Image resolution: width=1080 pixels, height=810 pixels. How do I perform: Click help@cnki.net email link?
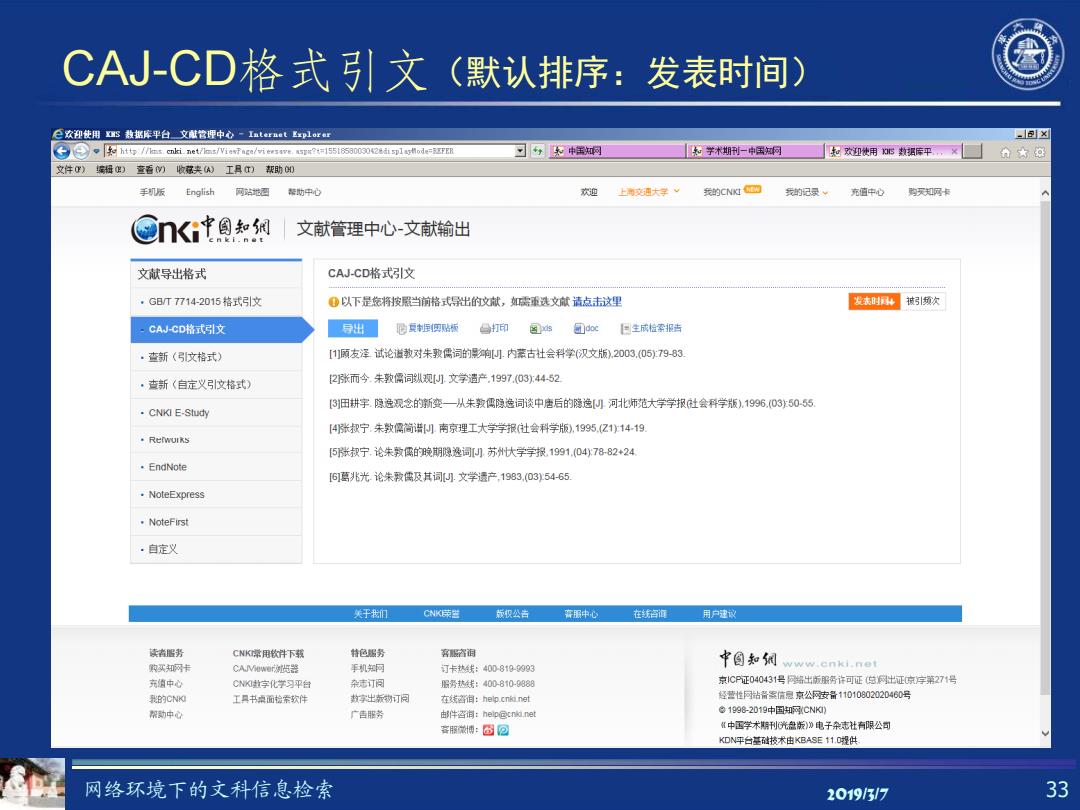click(509, 714)
